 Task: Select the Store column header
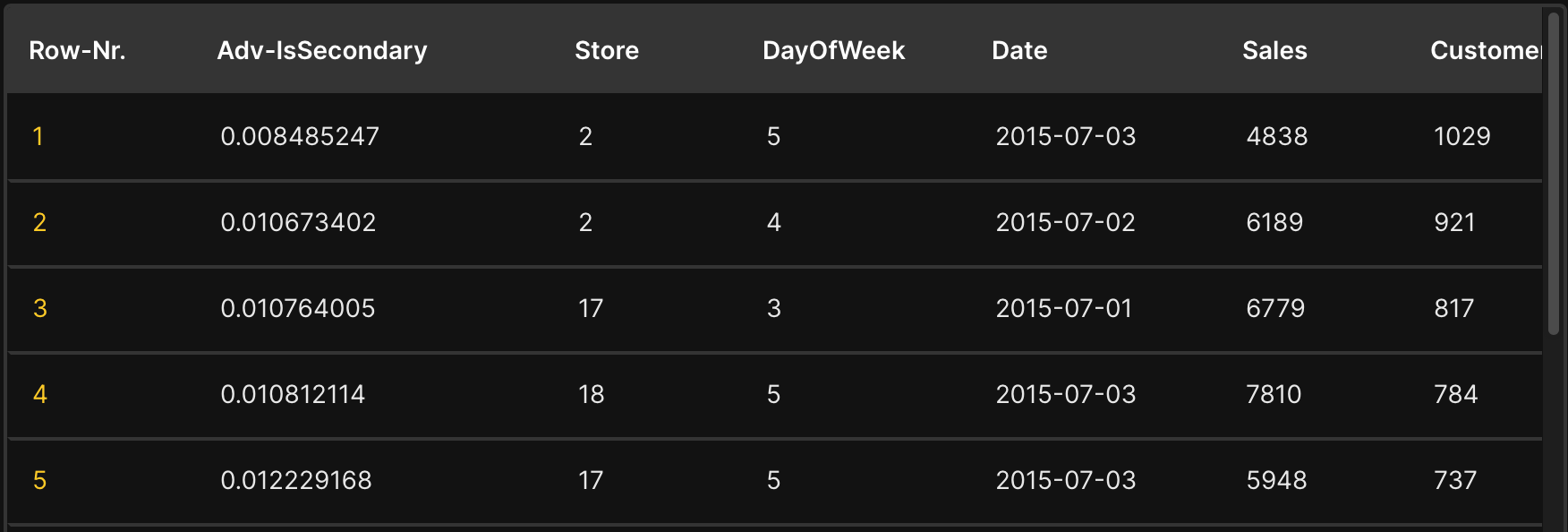coord(606,51)
